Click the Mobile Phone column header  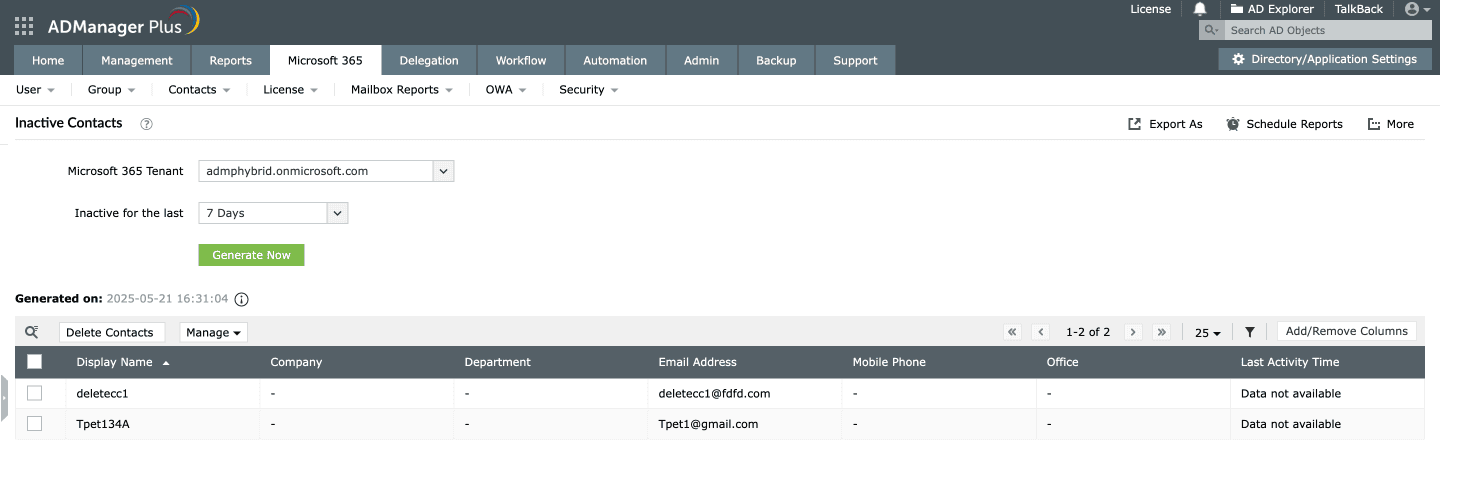click(889, 362)
